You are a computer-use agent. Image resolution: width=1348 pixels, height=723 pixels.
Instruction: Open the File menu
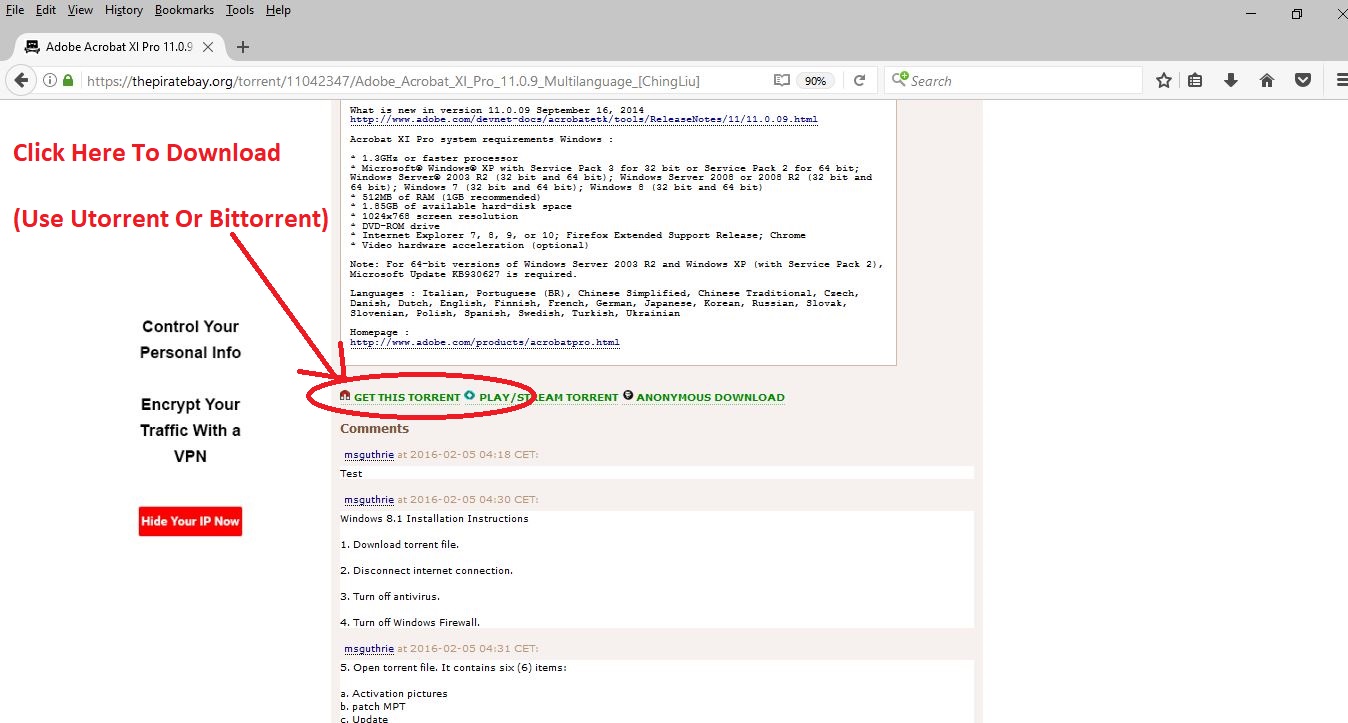point(15,10)
